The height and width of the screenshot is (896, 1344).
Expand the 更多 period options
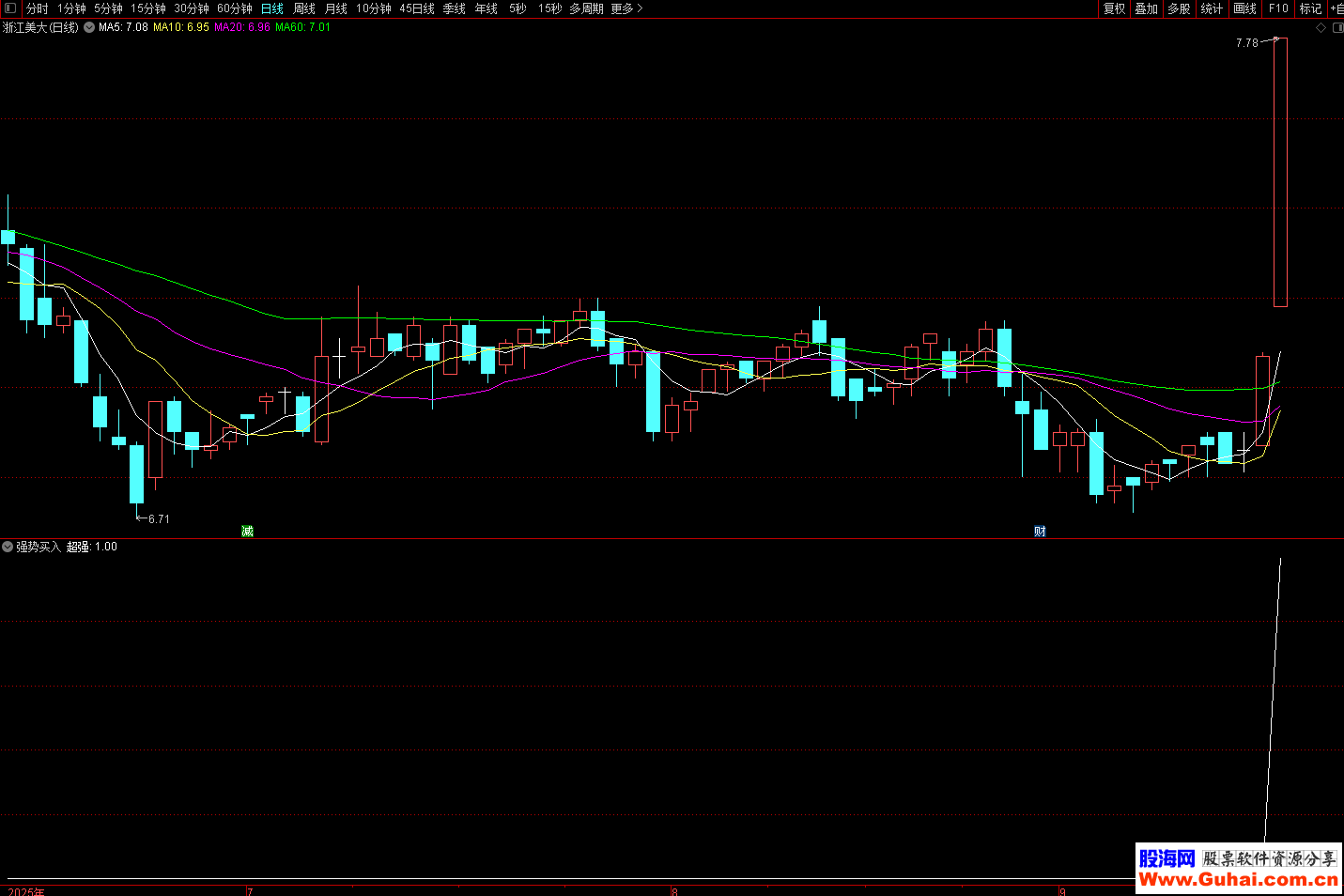[626, 8]
